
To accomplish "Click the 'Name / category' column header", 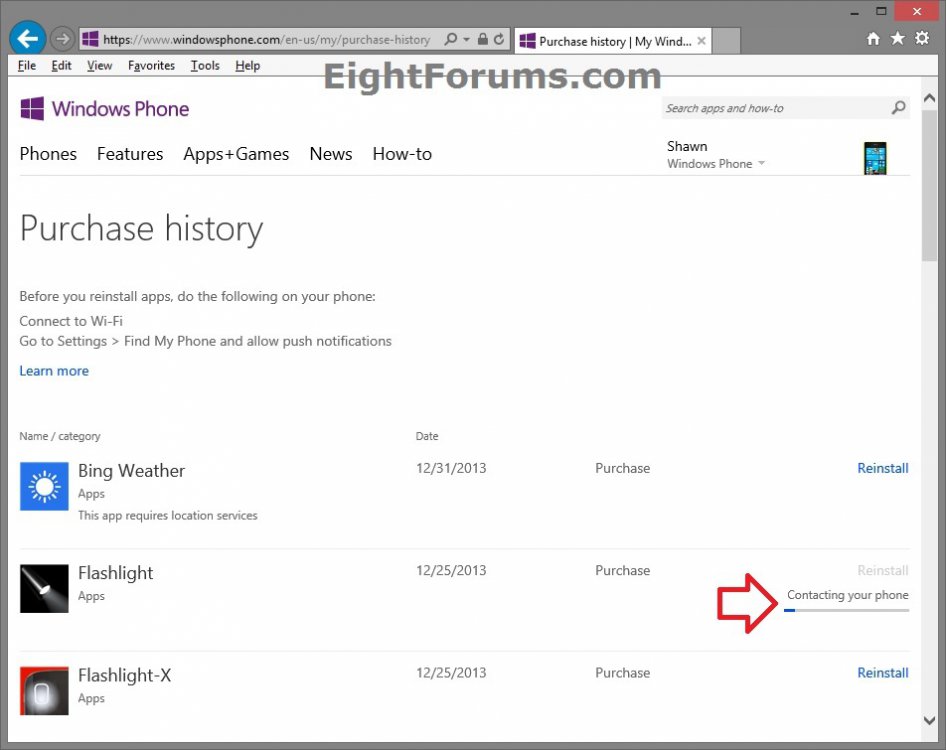I will [x=60, y=436].
